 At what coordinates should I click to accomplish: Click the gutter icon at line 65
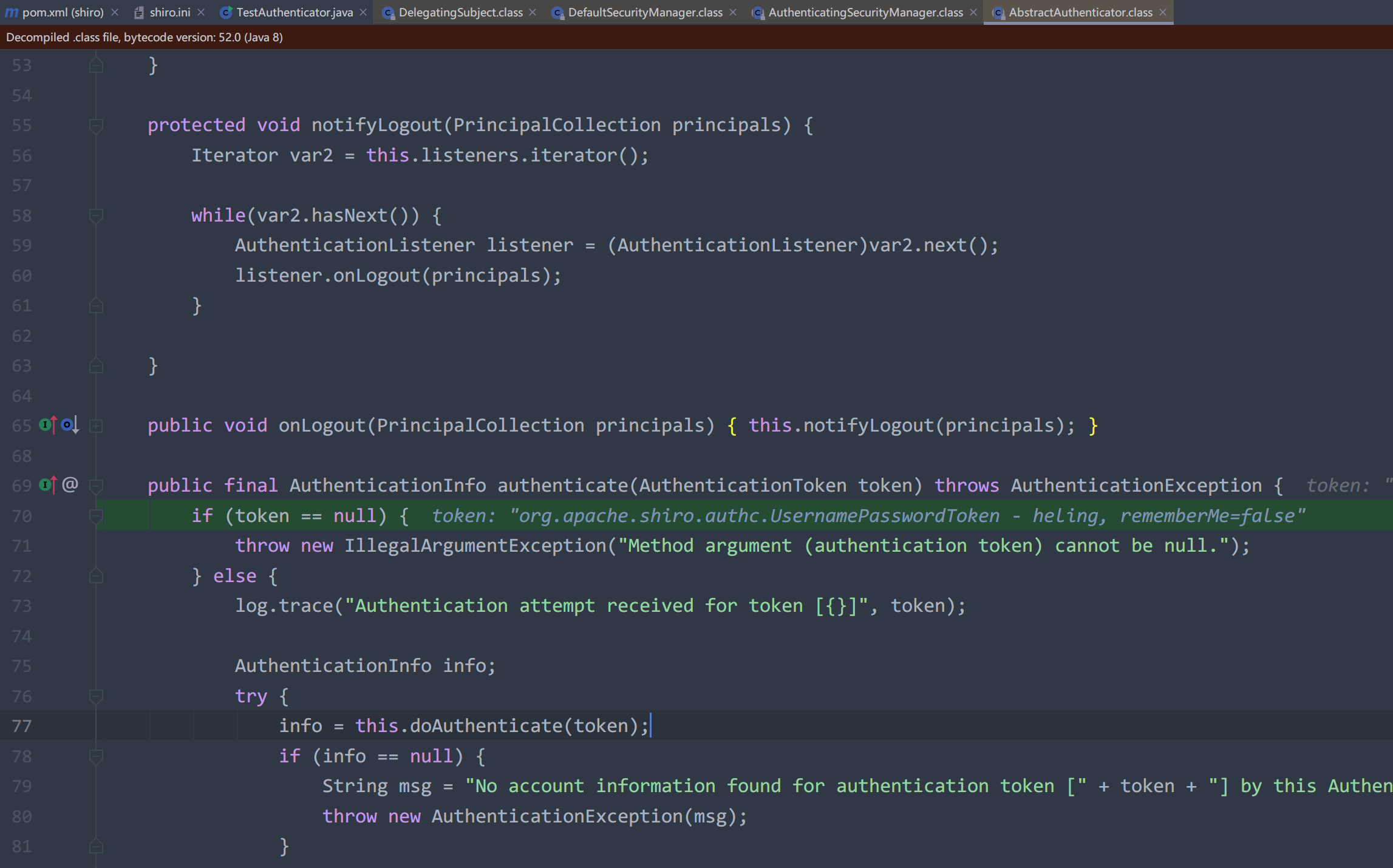pyautogui.click(x=45, y=425)
